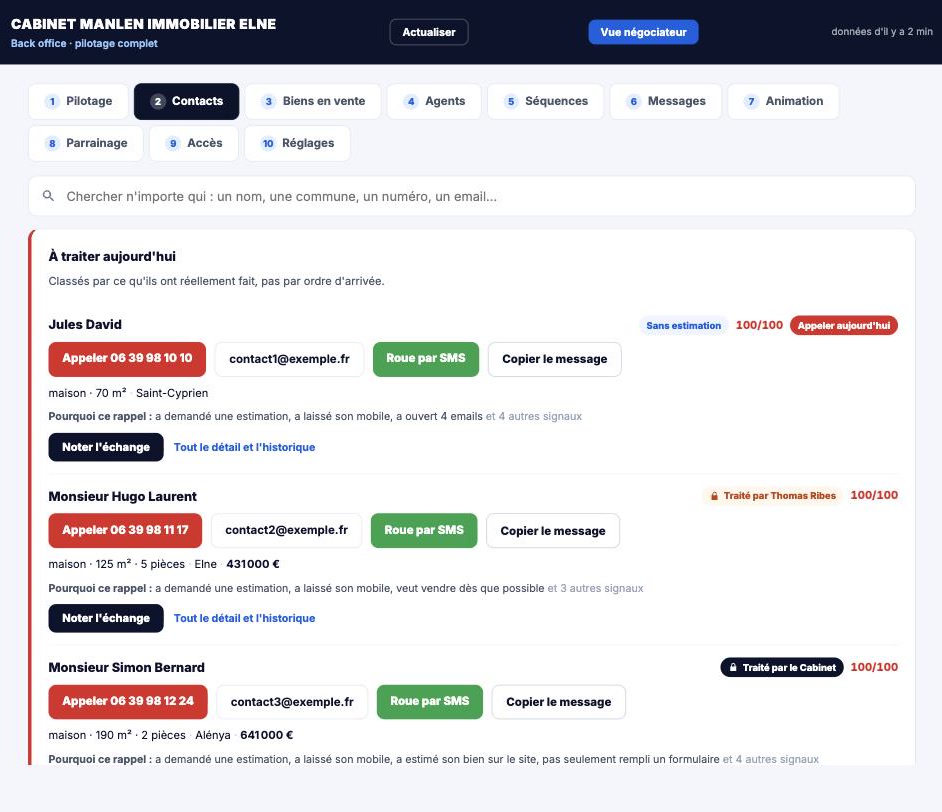Send Roue par SMS to Simon Bernard

pos(430,701)
